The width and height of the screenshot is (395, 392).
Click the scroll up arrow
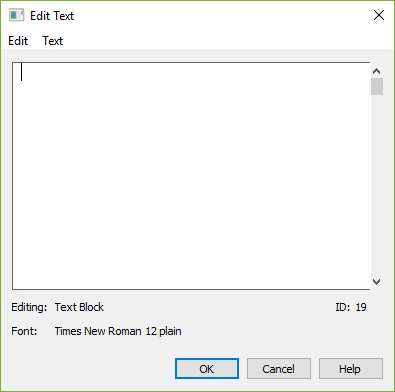tap(377, 71)
